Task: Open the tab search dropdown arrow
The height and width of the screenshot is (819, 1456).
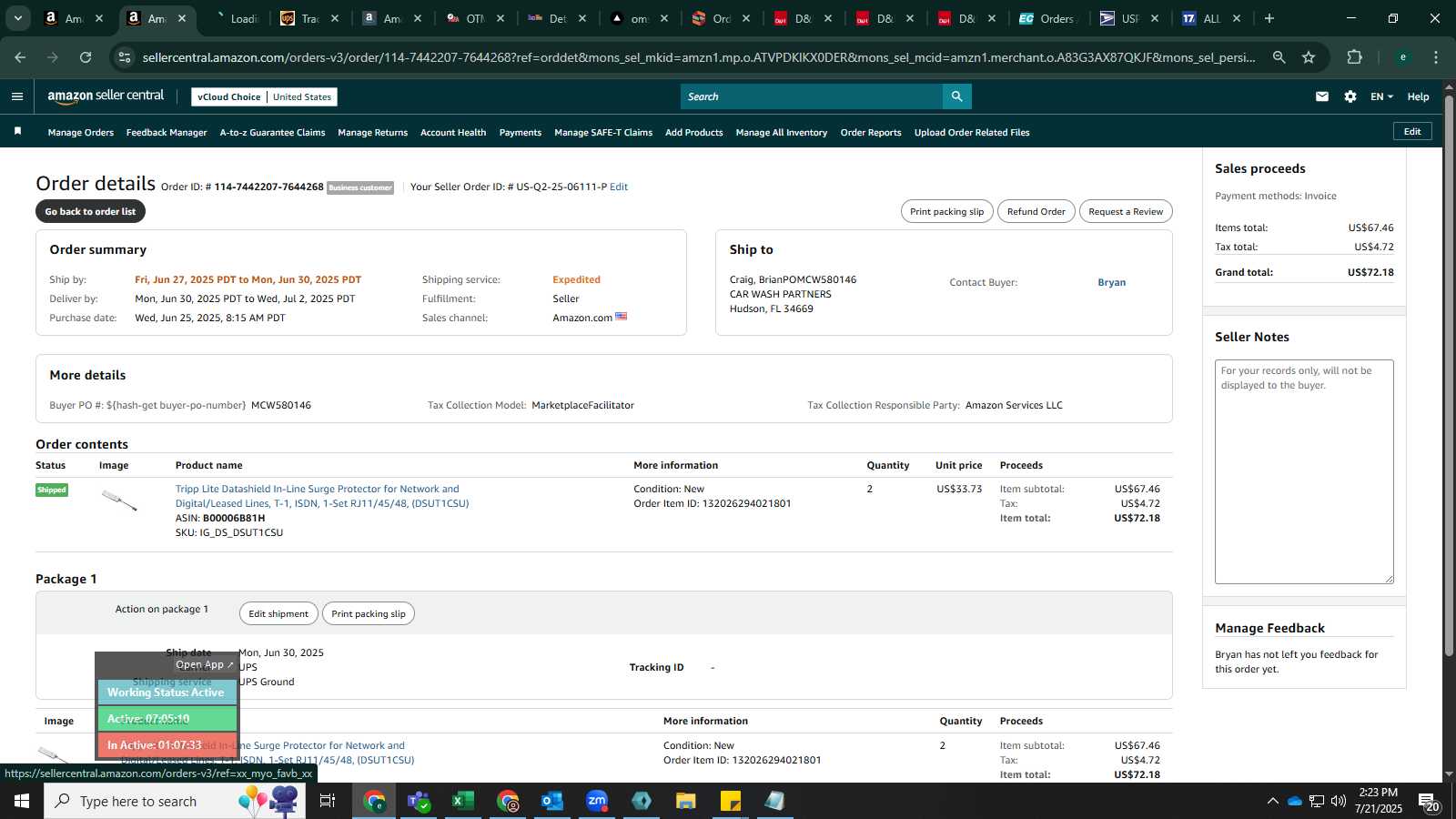Action: point(17,18)
